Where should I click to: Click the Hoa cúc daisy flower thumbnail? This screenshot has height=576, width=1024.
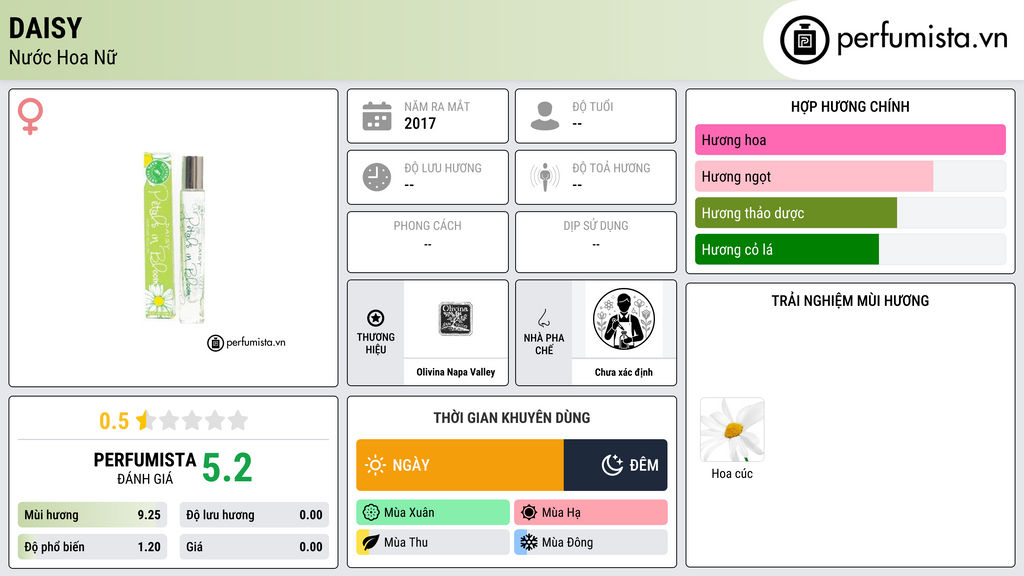[732, 430]
